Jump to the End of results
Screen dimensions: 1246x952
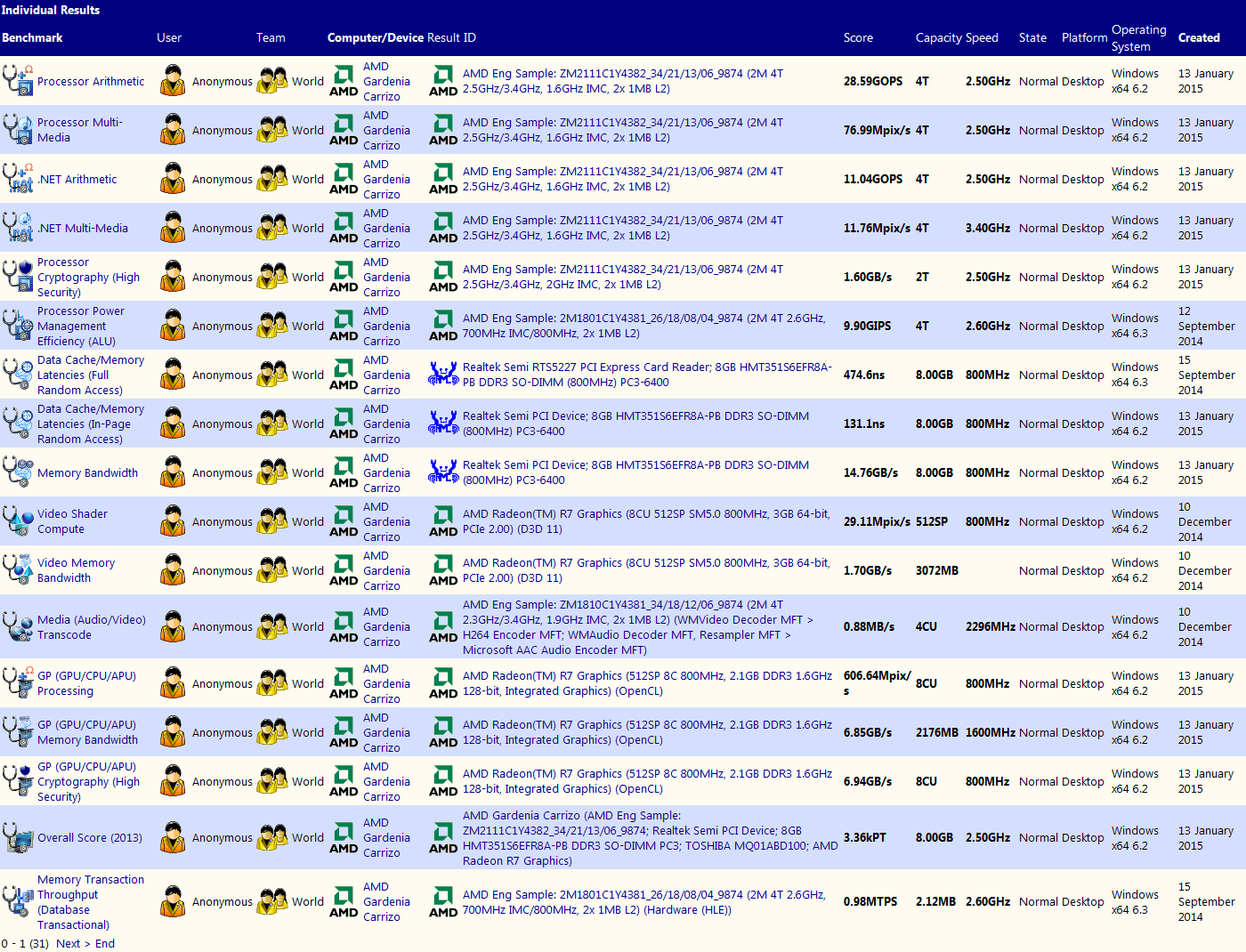105,943
